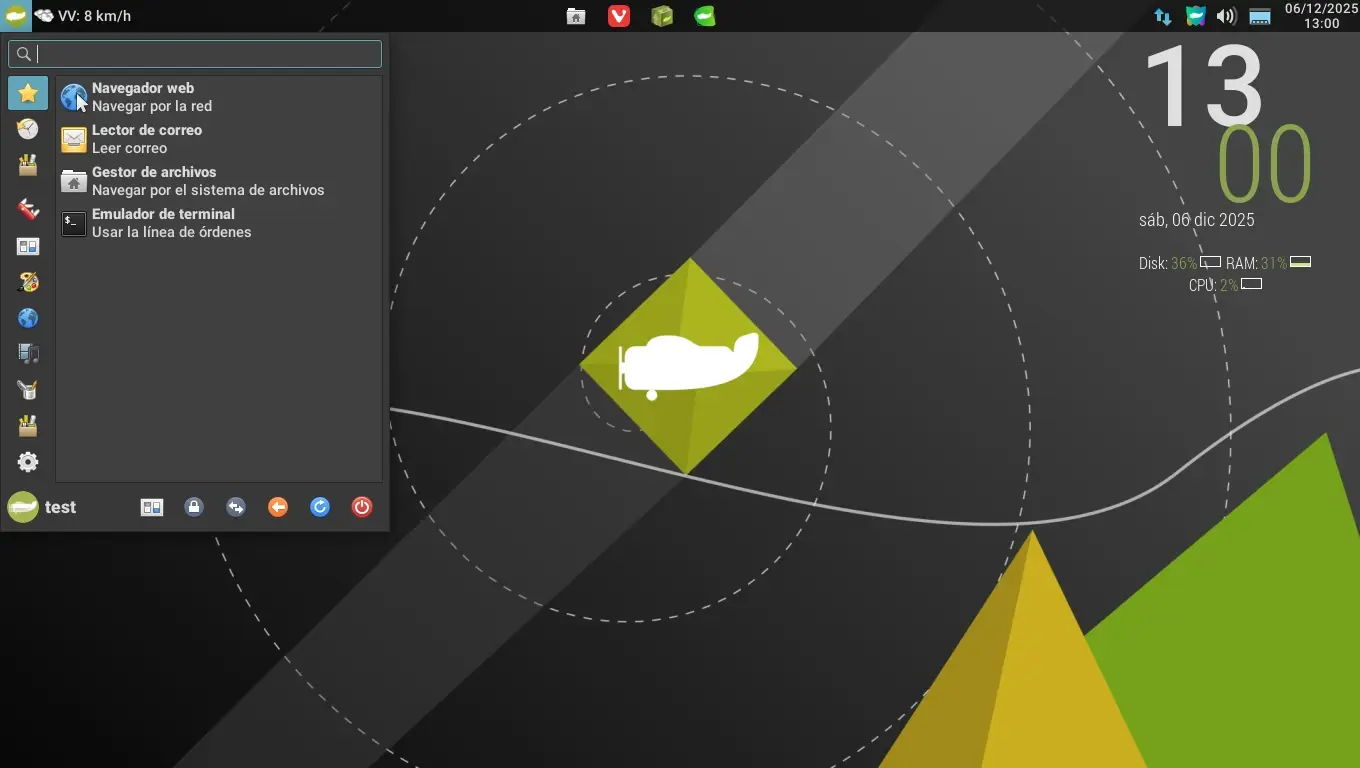The height and width of the screenshot is (768, 1360).
Task: Switch user with the two-arrows button
Action: (236, 507)
